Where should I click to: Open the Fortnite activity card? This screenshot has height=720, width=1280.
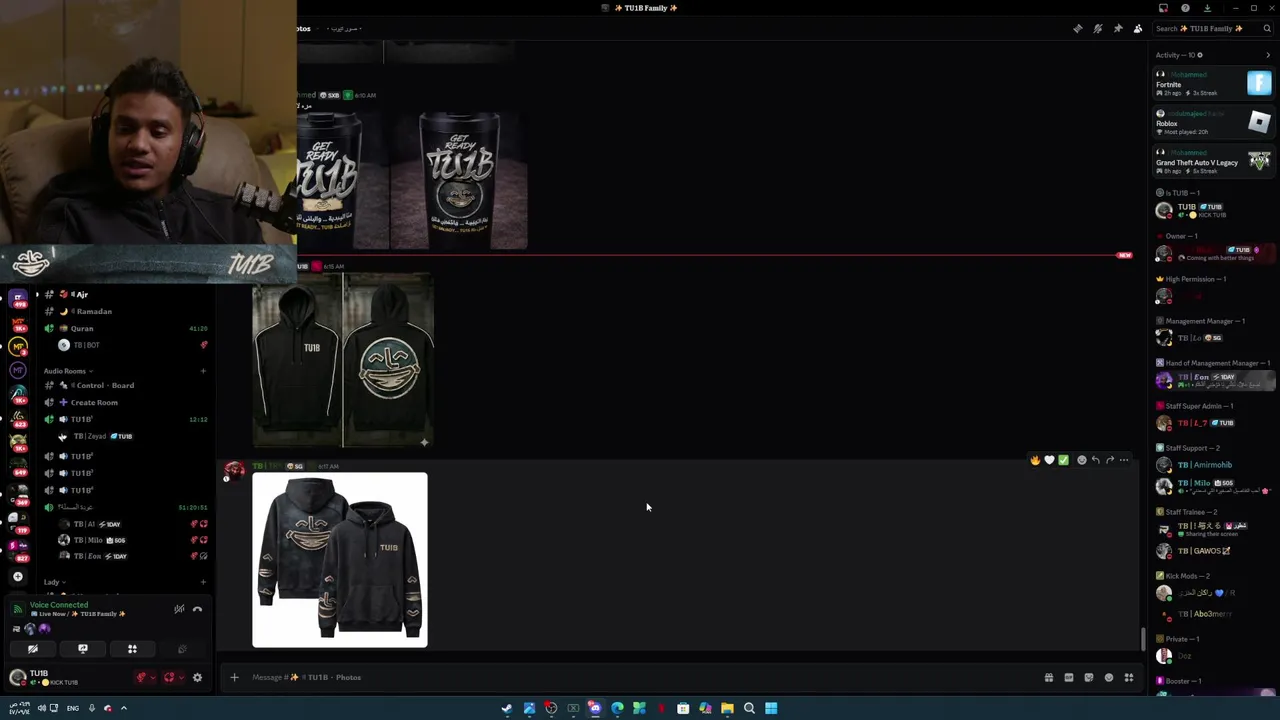[x=1213, y=84]
